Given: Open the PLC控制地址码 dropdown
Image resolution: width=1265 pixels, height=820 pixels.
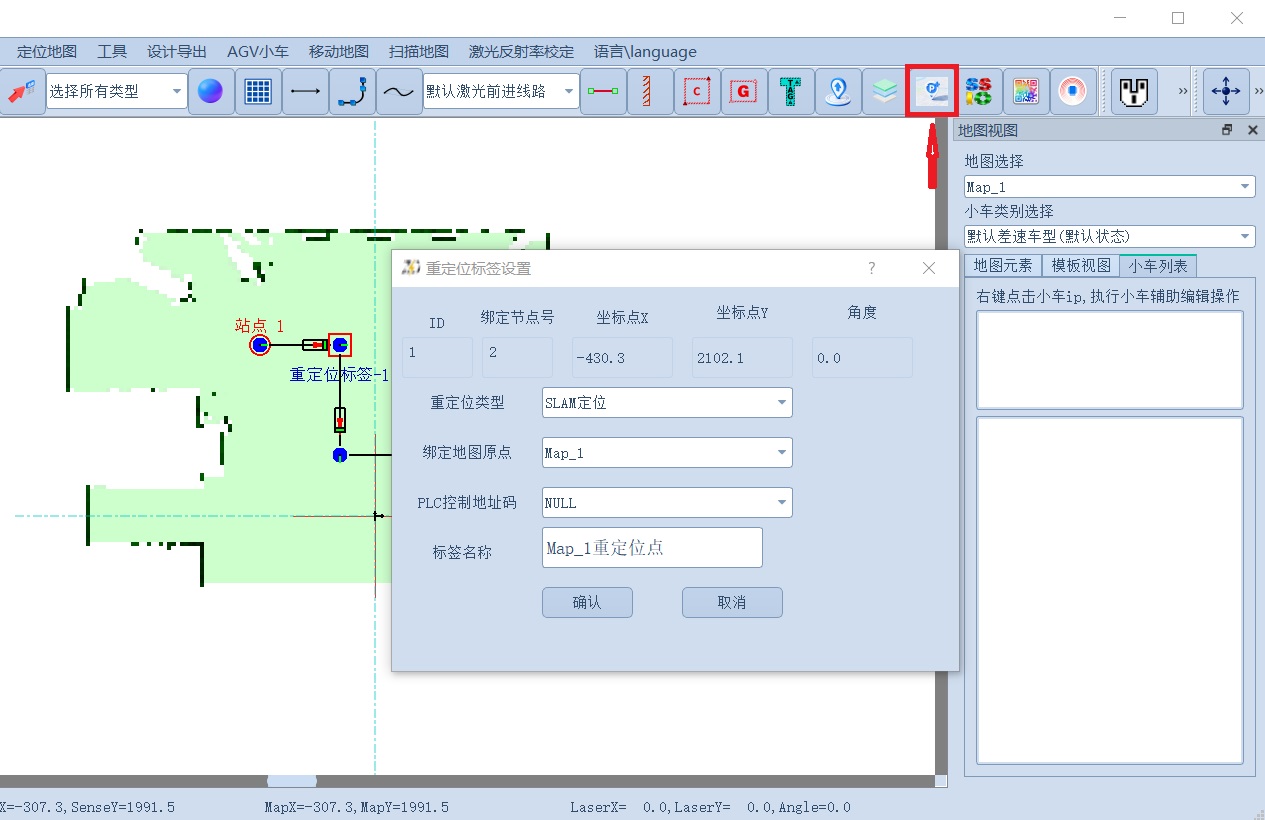Looking at the screenshot, I should point(666,502).
